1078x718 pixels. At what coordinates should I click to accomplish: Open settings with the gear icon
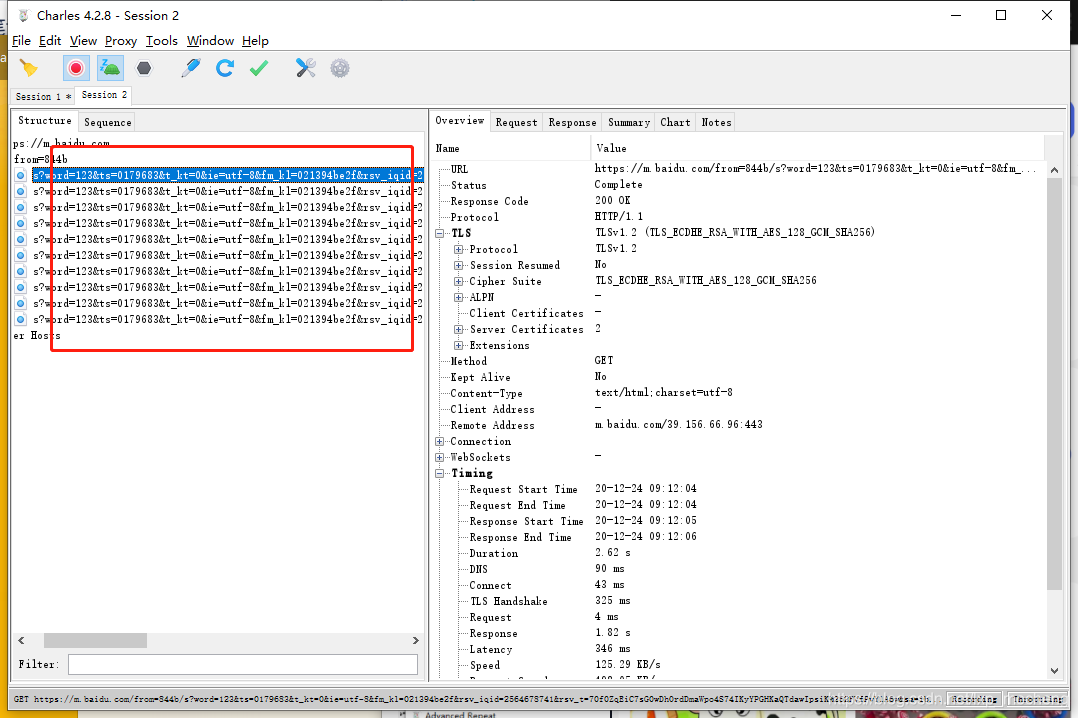click(340, 68)
